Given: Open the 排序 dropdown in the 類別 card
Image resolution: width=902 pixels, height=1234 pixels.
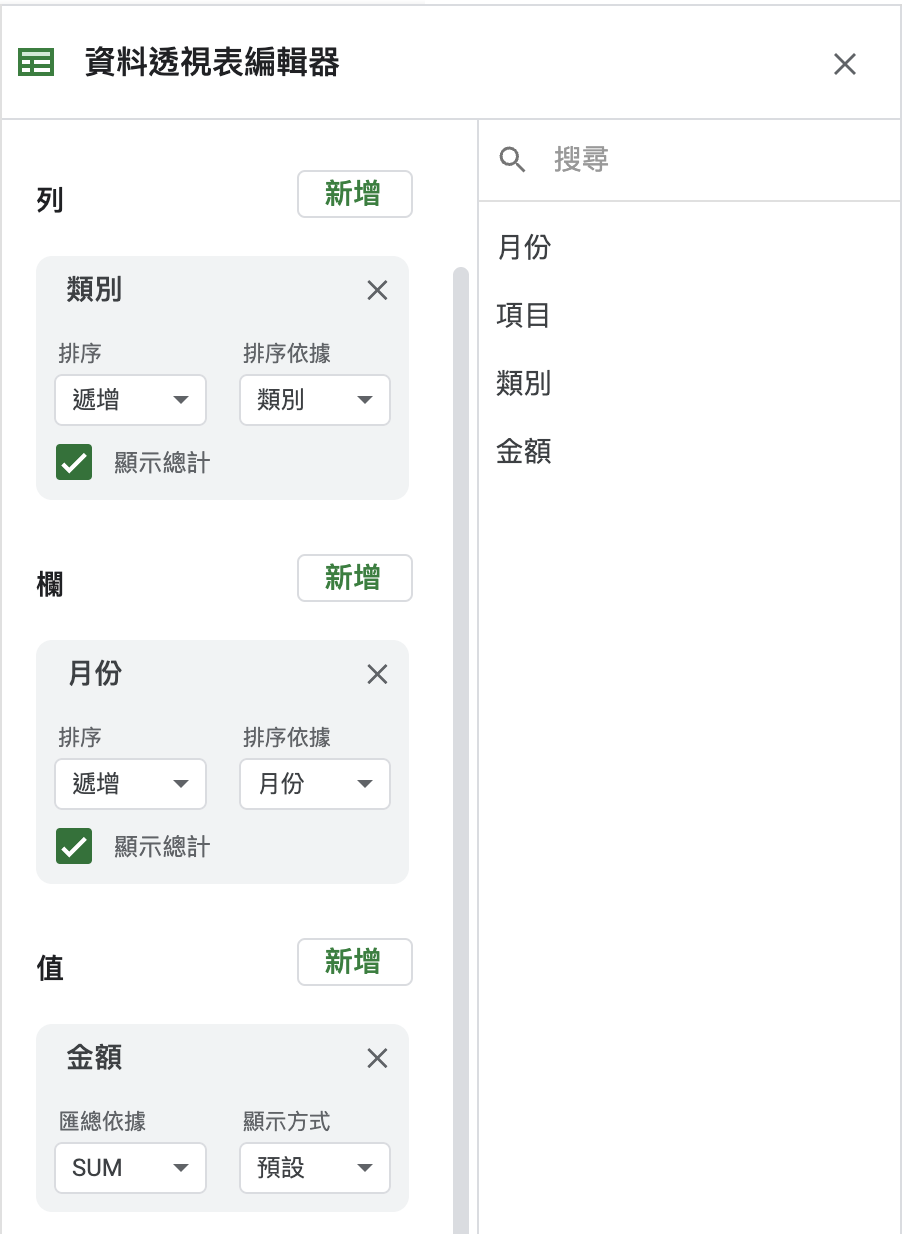Looking at the screenshot, I should click(x=130, y=399).
